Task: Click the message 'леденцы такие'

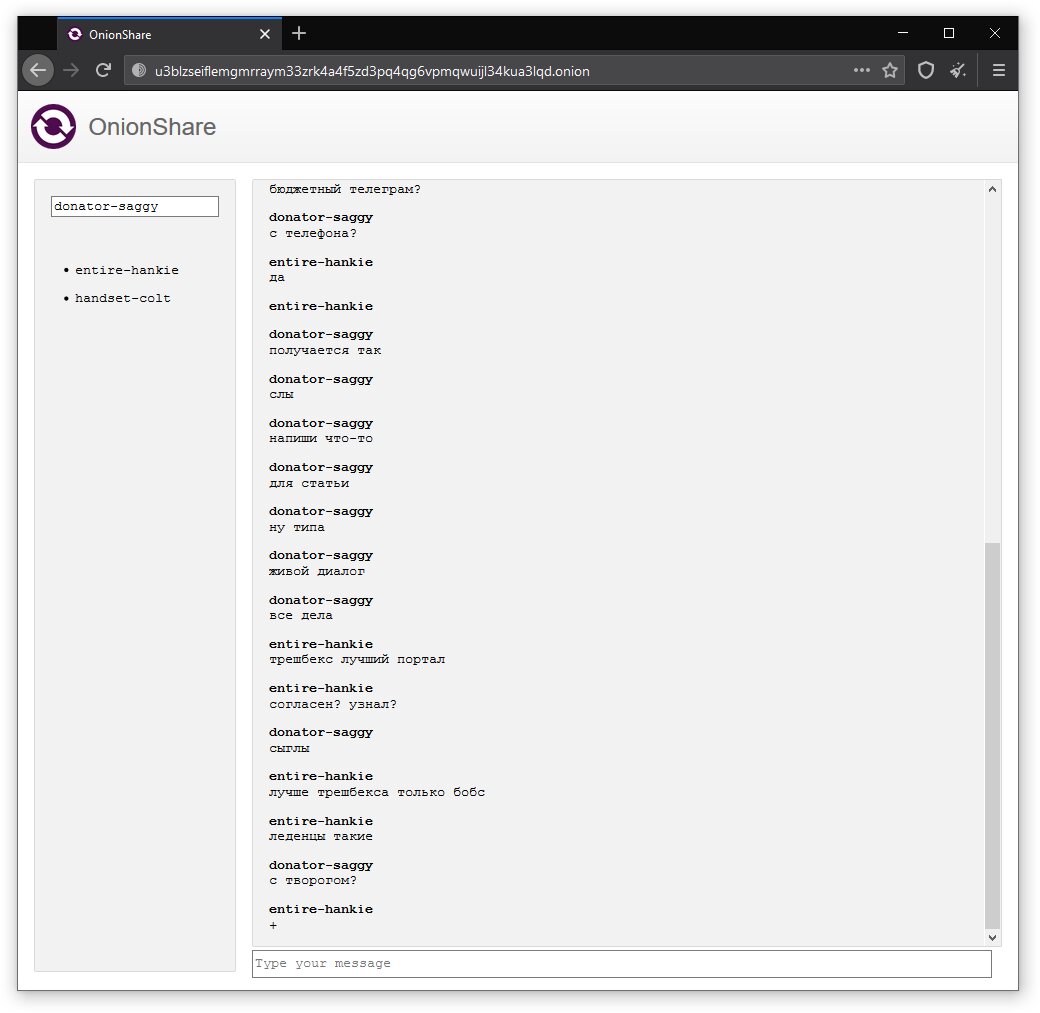Action: tap(321, 837)
